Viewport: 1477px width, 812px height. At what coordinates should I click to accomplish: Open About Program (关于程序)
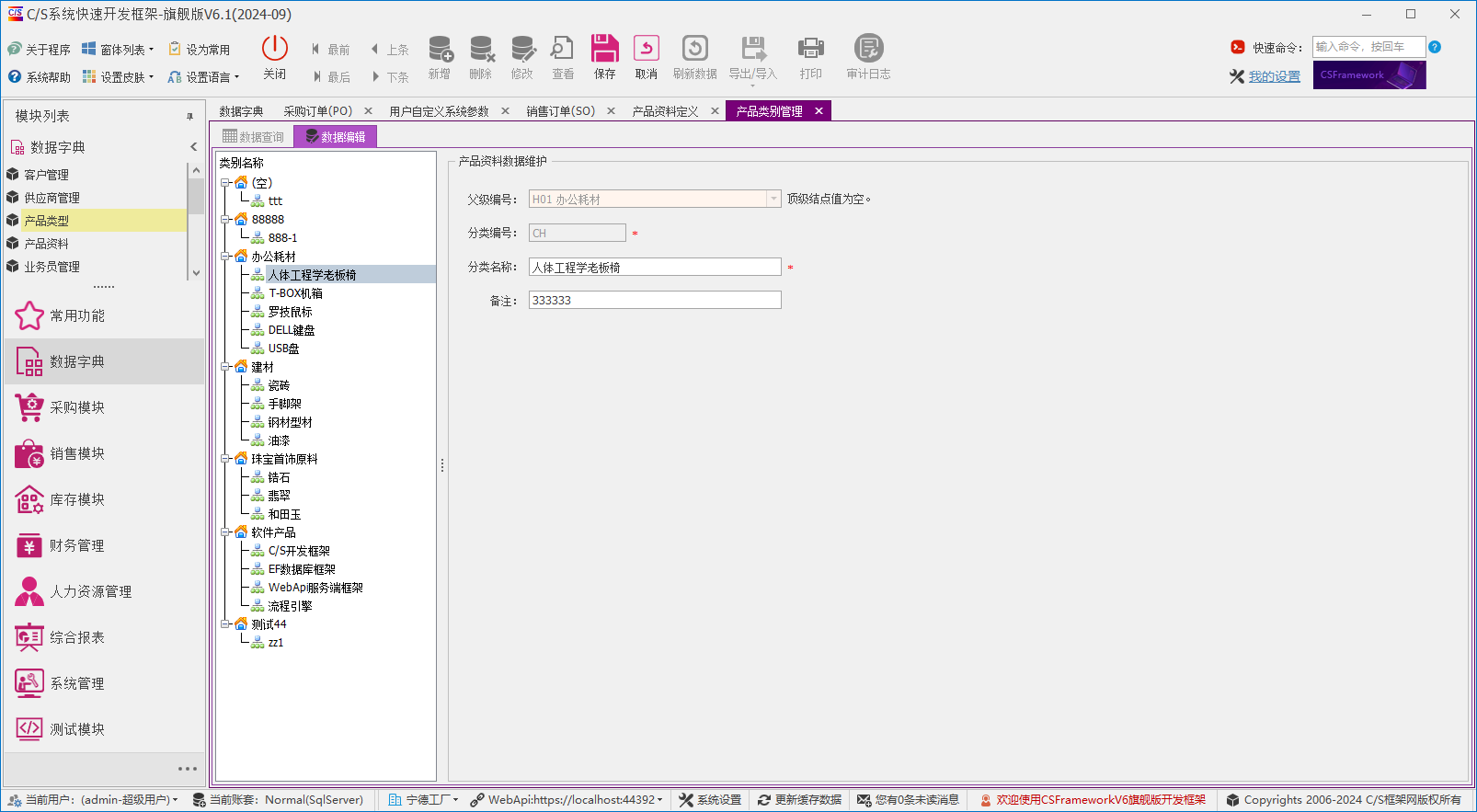point(40,50)
